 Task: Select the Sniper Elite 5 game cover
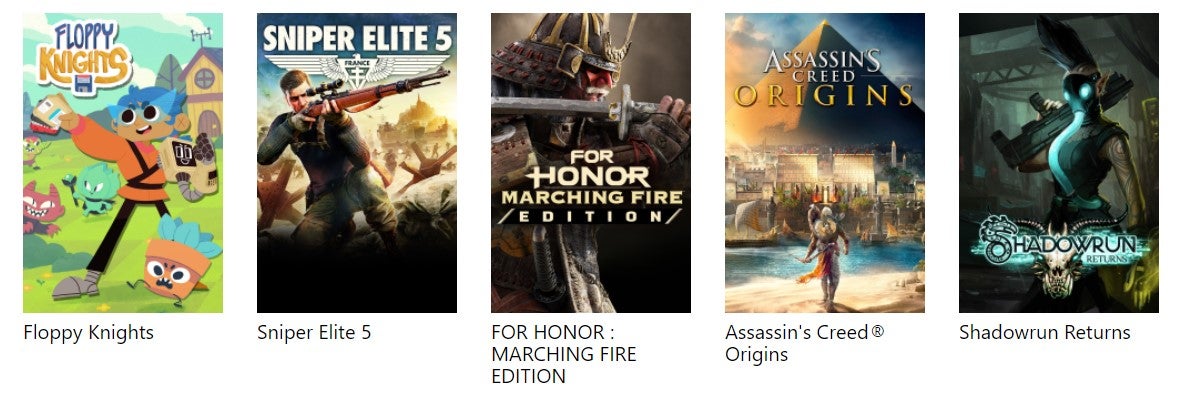coord(357,163)
